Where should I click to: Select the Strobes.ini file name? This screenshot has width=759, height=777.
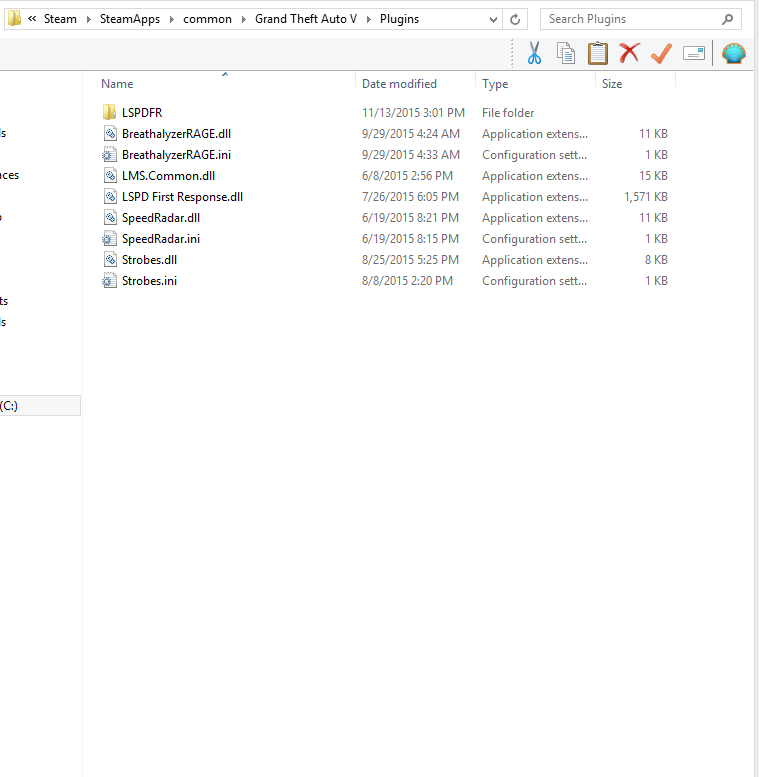click(x=149, y=280)
